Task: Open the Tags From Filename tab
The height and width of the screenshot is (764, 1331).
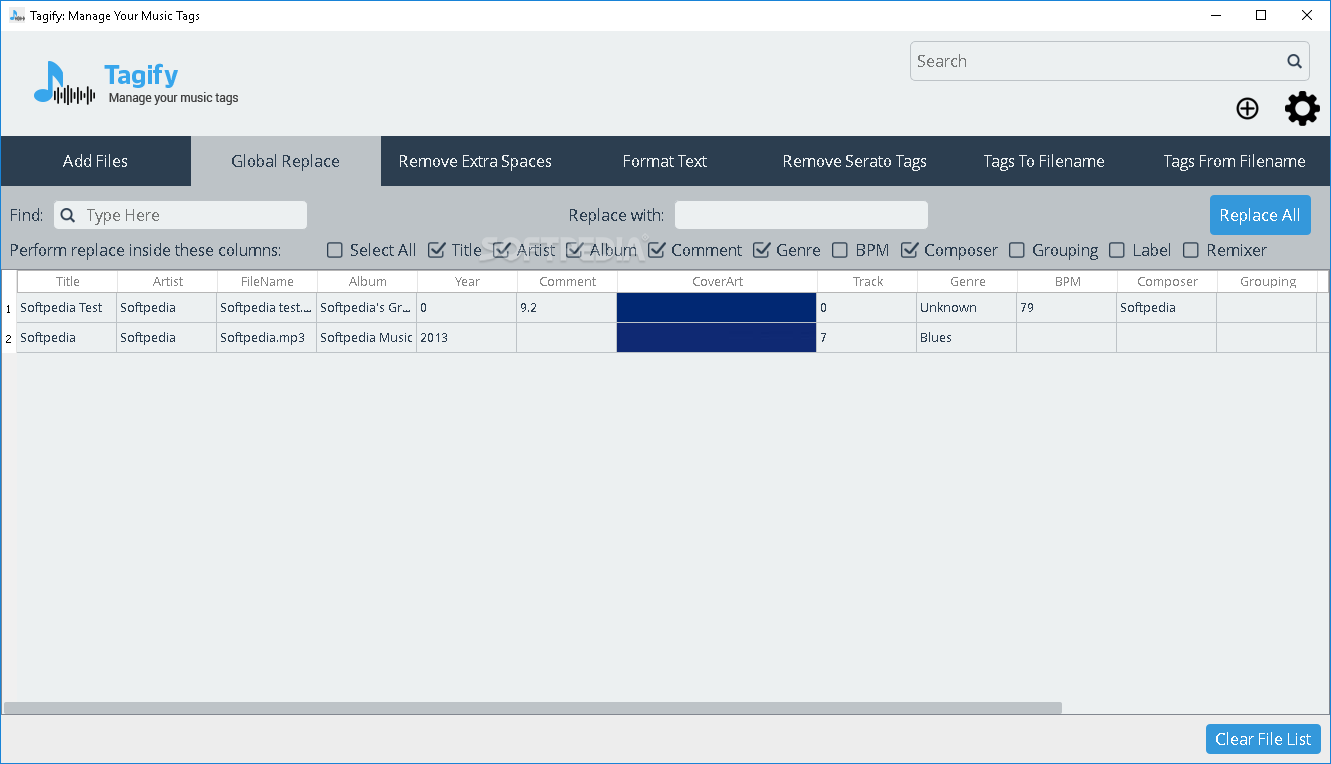Action: [1234, 161]
